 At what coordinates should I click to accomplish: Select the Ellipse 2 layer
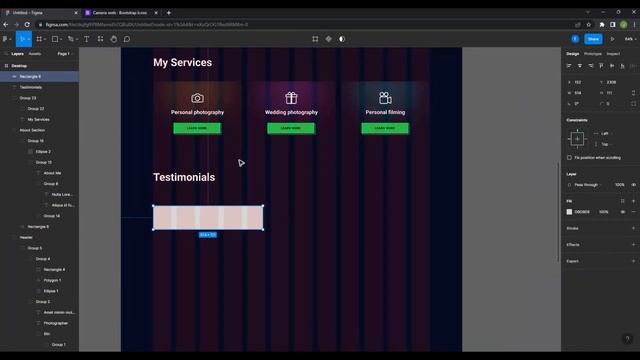40,151
